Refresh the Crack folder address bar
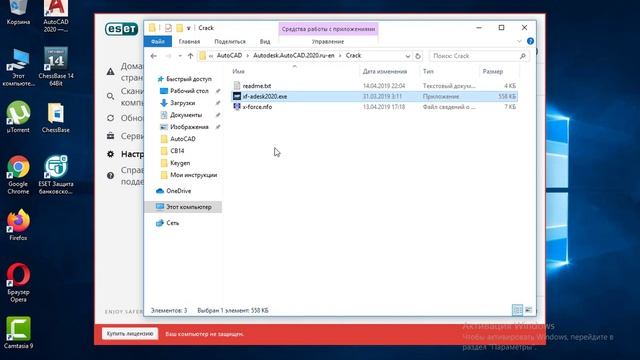Screen dimensions: 640x360 [418, 56]
